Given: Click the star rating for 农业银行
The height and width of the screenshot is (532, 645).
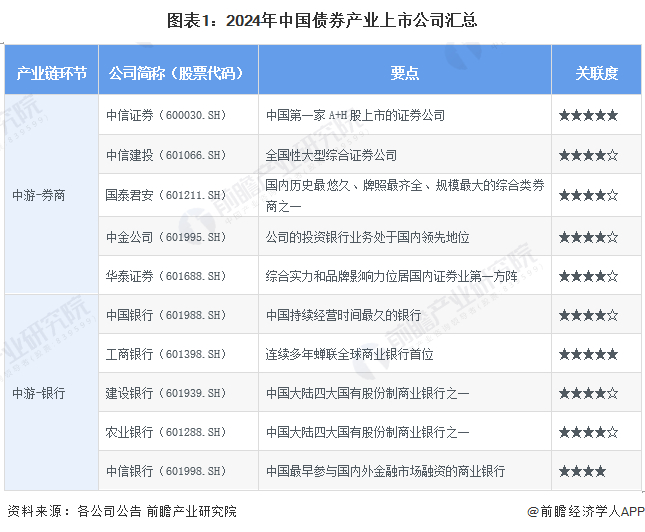Looking at the screenshot, I should (x=588, y=432).
